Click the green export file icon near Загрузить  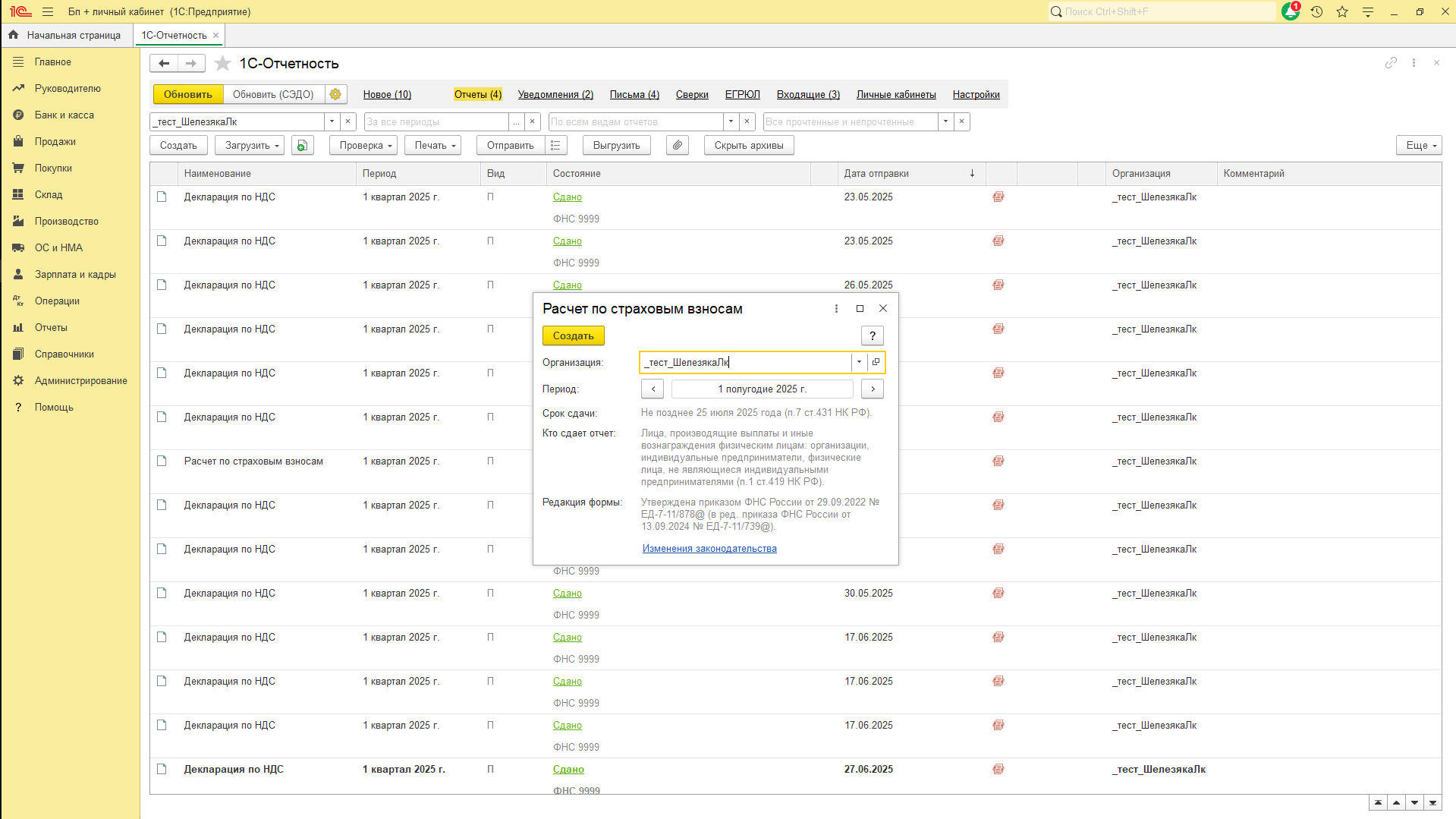(302, 145)
